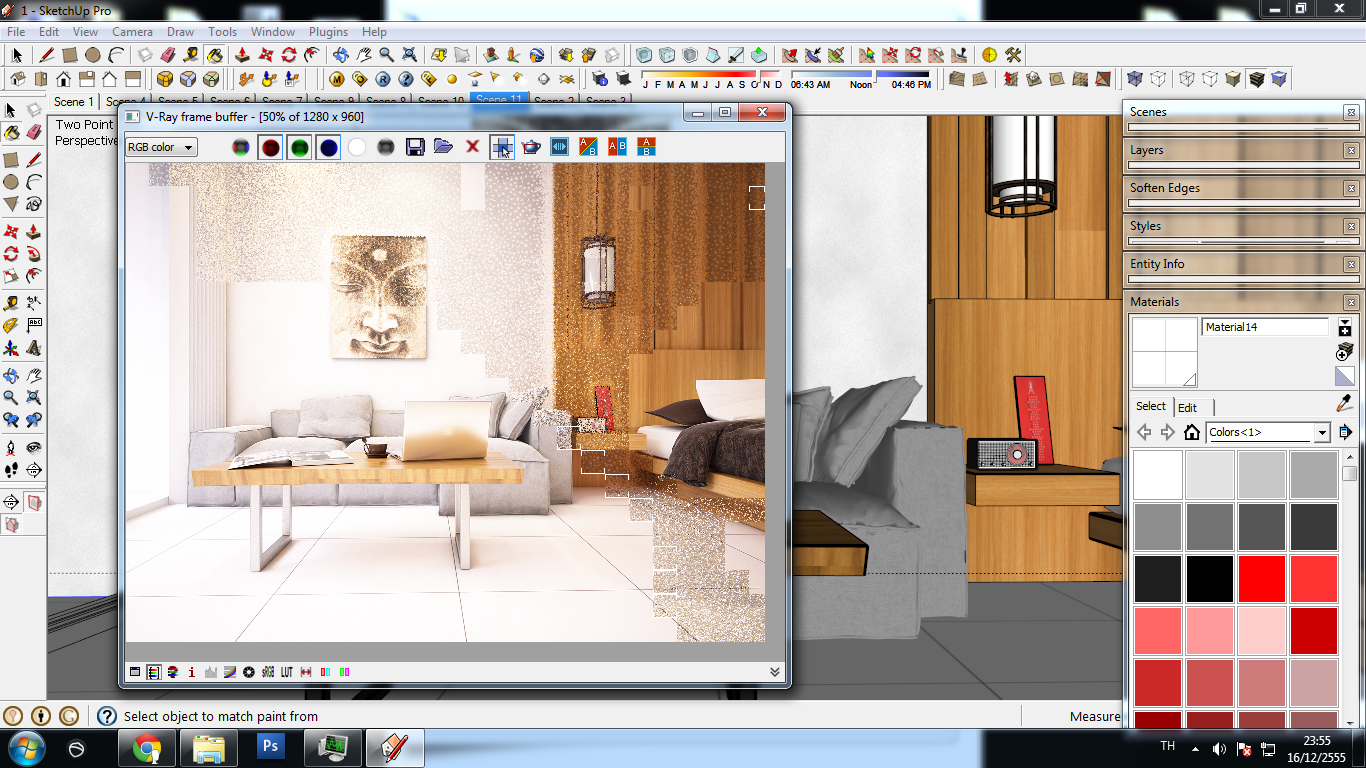Start V-Ray render R icon
The image size is (1366, 768).
383,78
